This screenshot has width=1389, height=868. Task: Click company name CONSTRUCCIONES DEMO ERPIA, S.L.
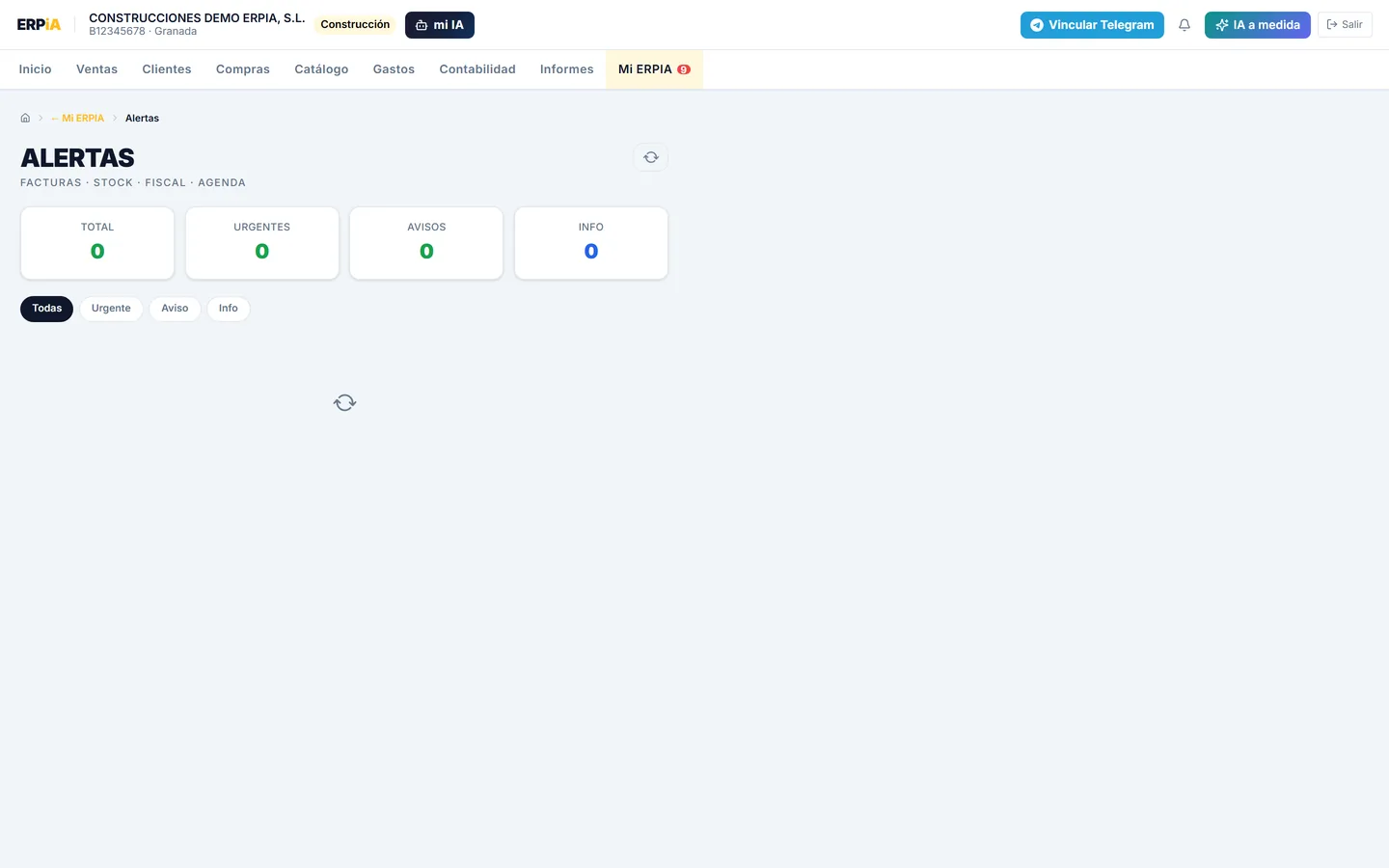(x=197, y=18)
